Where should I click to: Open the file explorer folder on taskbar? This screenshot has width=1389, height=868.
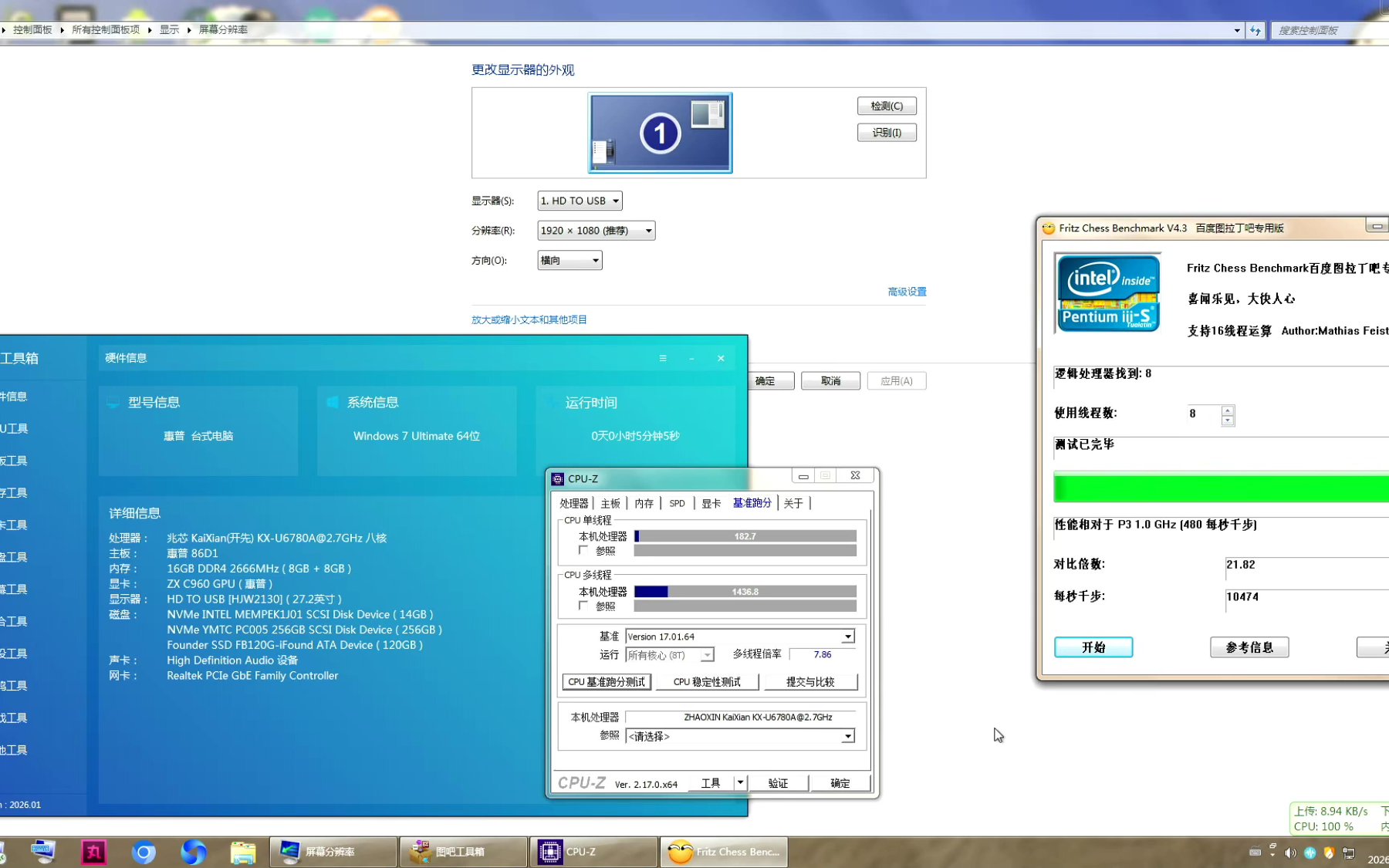coord(243,852)
